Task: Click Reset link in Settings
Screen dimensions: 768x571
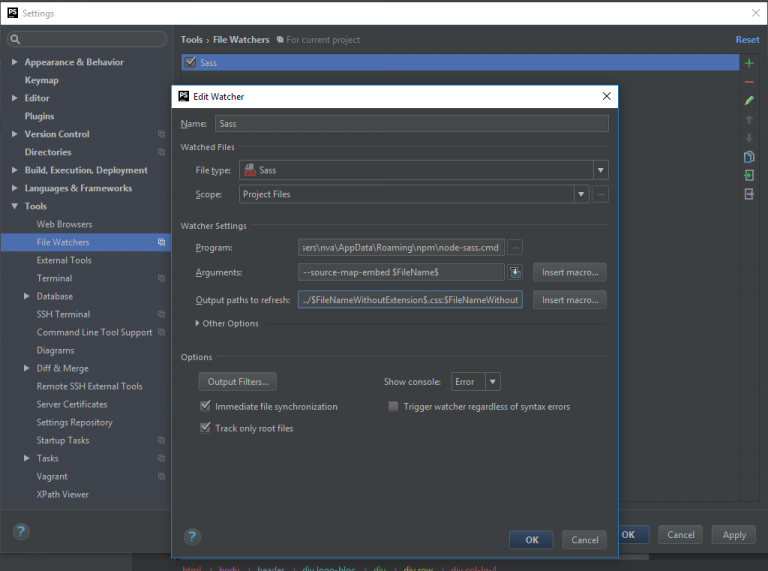Action: [747, 40]
